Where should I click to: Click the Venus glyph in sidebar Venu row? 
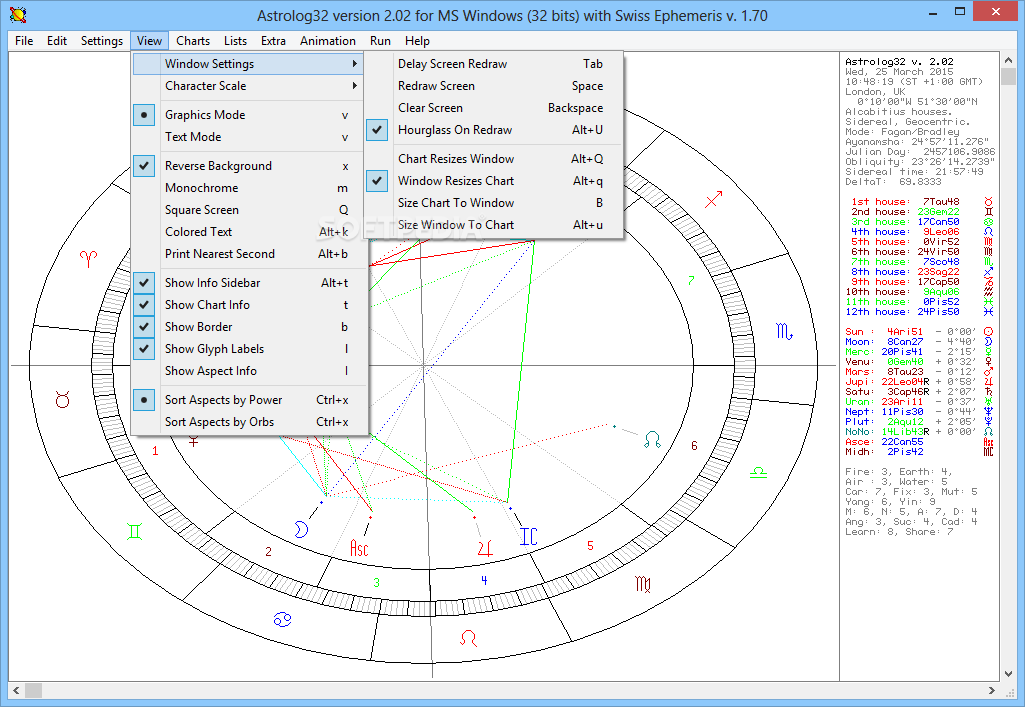pos(988,361)
